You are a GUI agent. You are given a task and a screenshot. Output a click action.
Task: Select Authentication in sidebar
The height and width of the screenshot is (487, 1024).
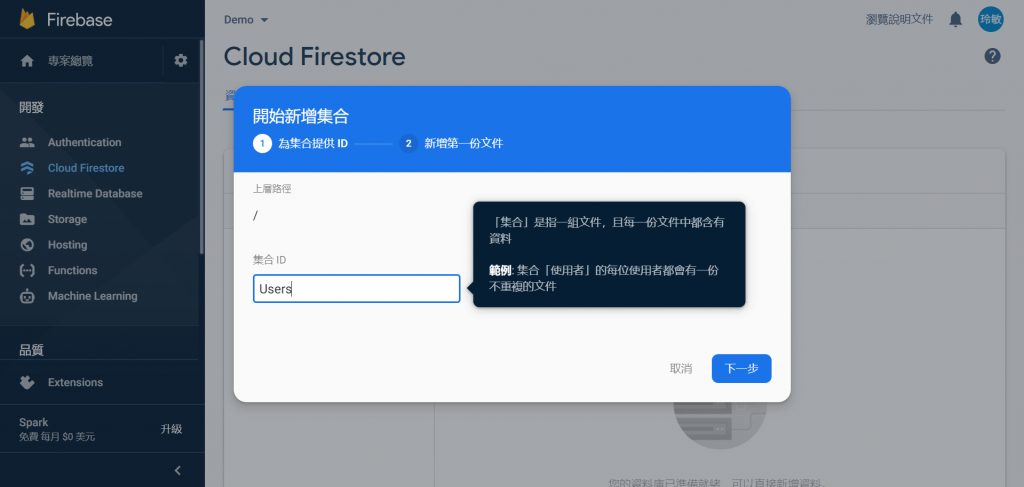pos(84,142)
